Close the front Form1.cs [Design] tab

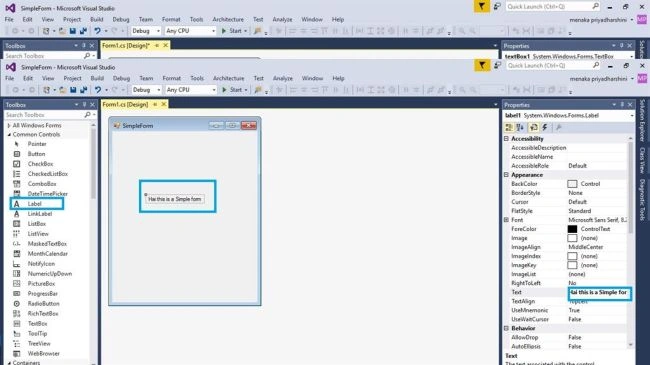(x=164, y=105)
